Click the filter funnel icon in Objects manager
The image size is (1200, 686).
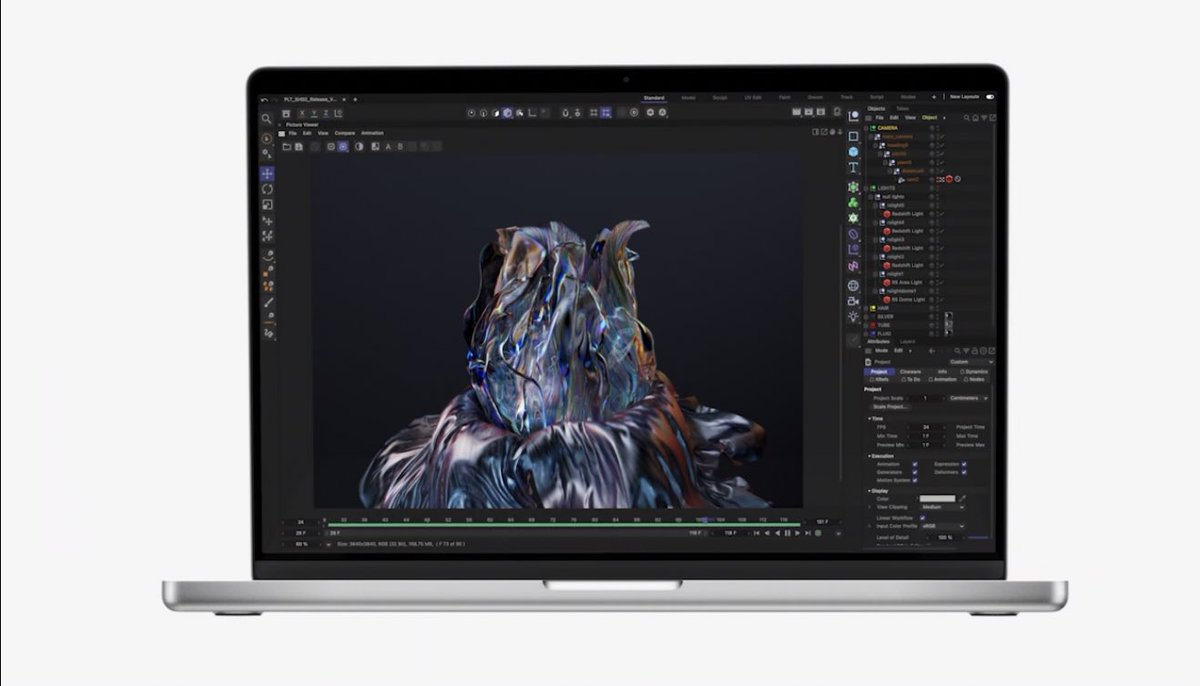click(984, 118)
